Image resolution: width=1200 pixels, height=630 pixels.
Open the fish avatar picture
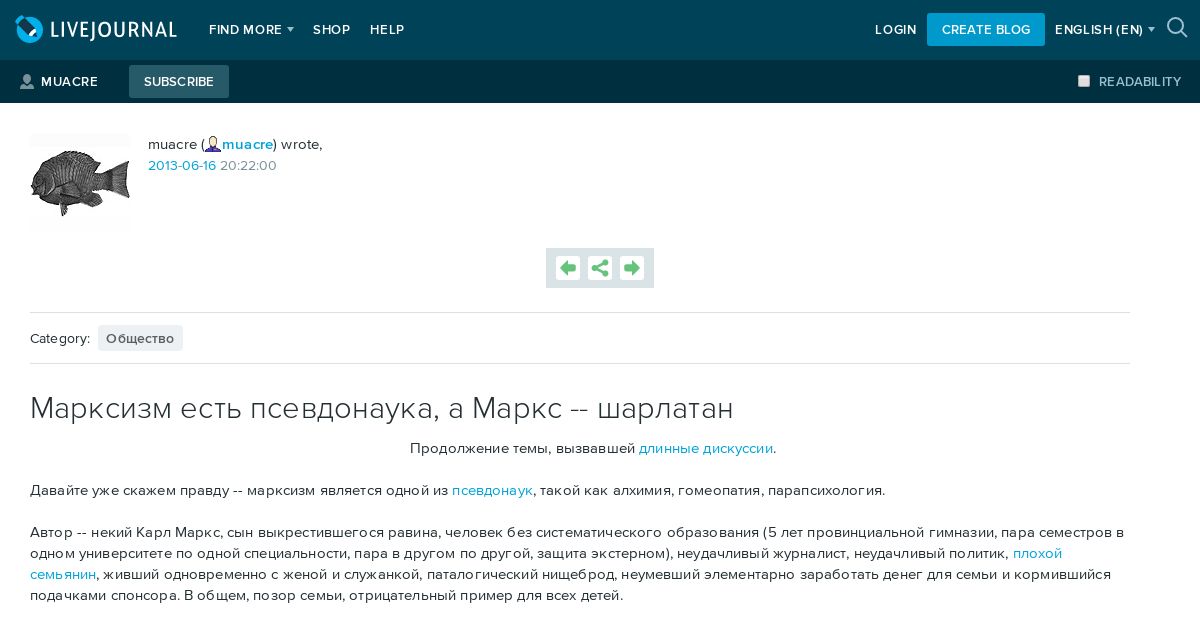(80, 183)
